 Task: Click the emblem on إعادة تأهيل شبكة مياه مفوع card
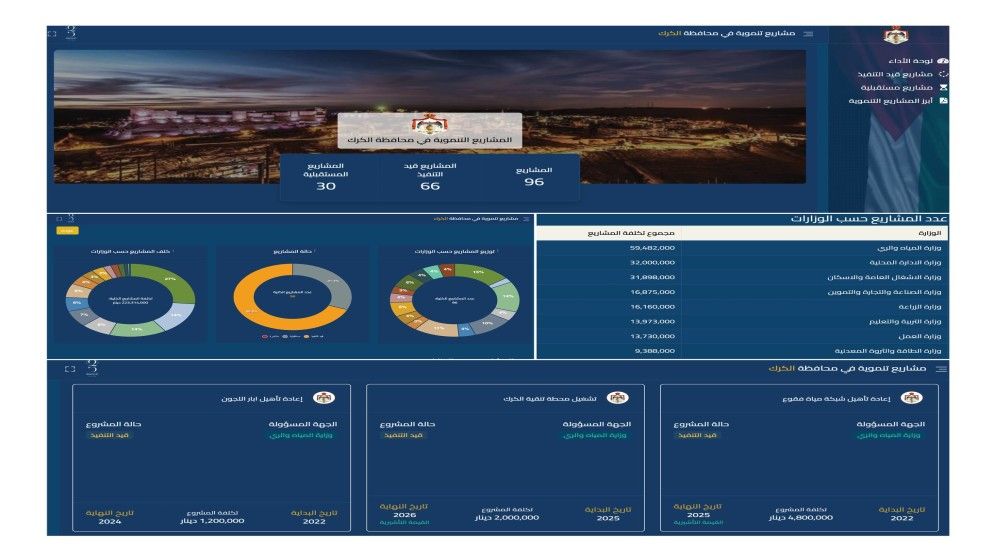912,398
